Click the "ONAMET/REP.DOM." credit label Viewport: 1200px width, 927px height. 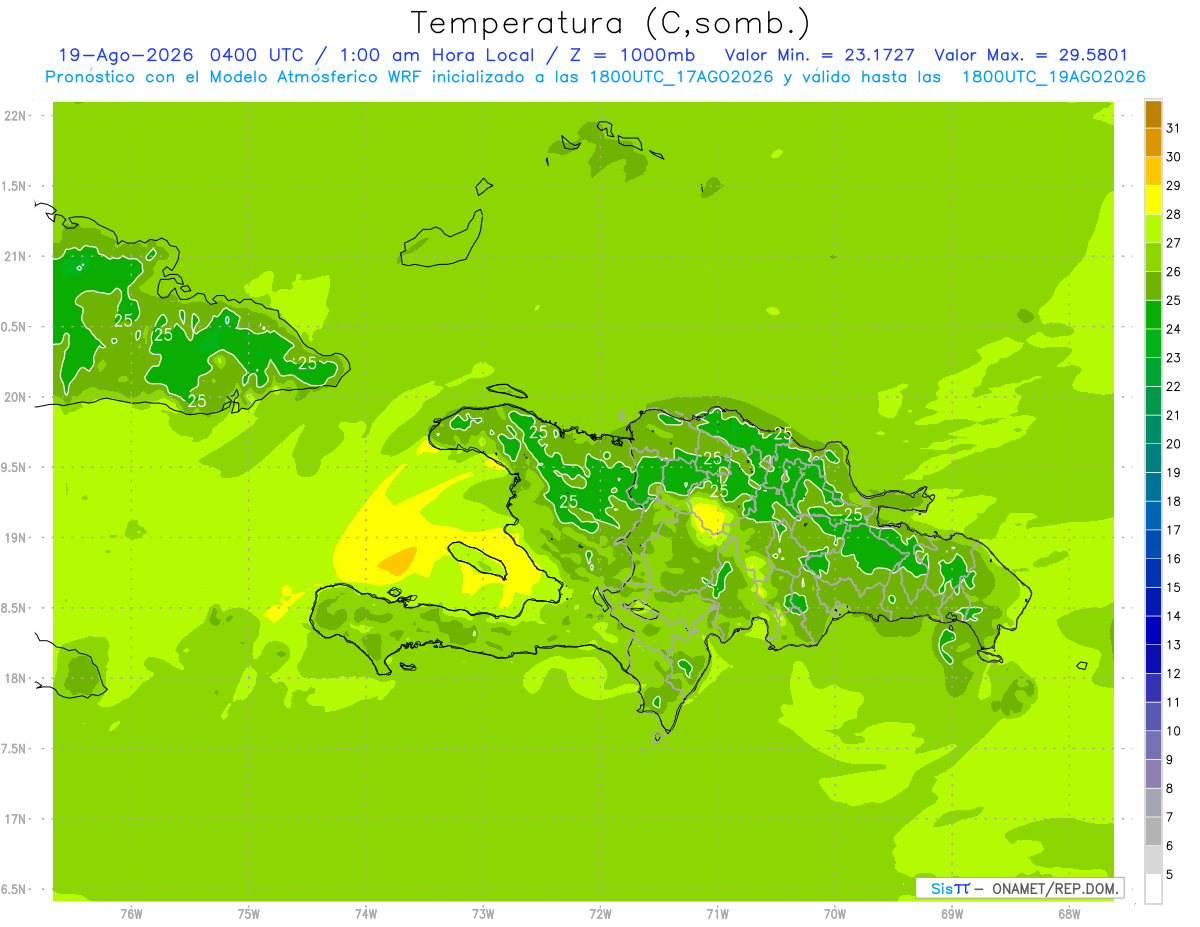pos(1057,888)
